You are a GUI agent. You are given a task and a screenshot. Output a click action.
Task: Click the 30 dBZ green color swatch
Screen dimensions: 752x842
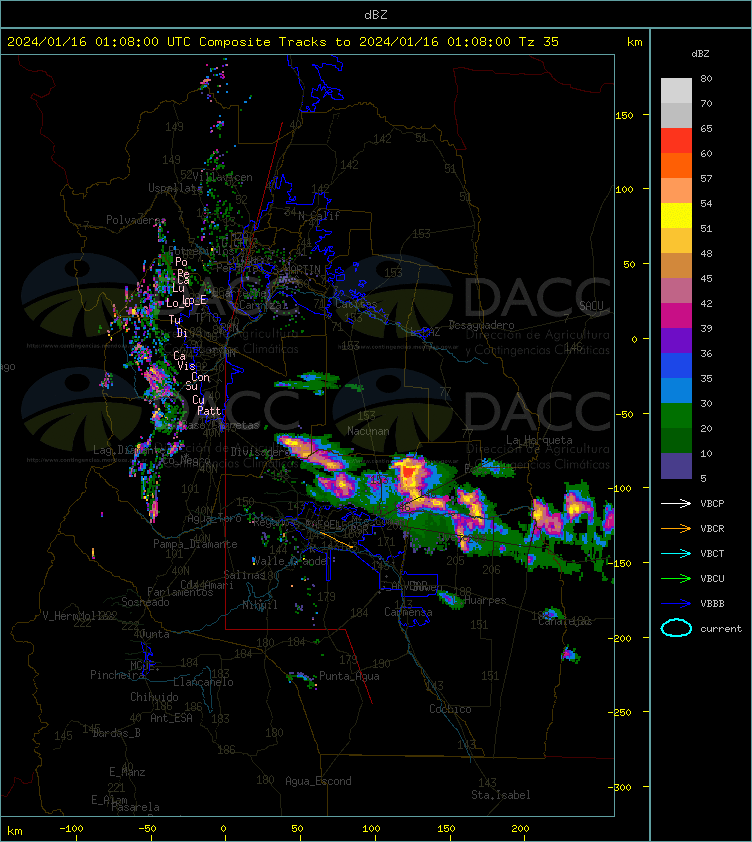tap(676, 415)
